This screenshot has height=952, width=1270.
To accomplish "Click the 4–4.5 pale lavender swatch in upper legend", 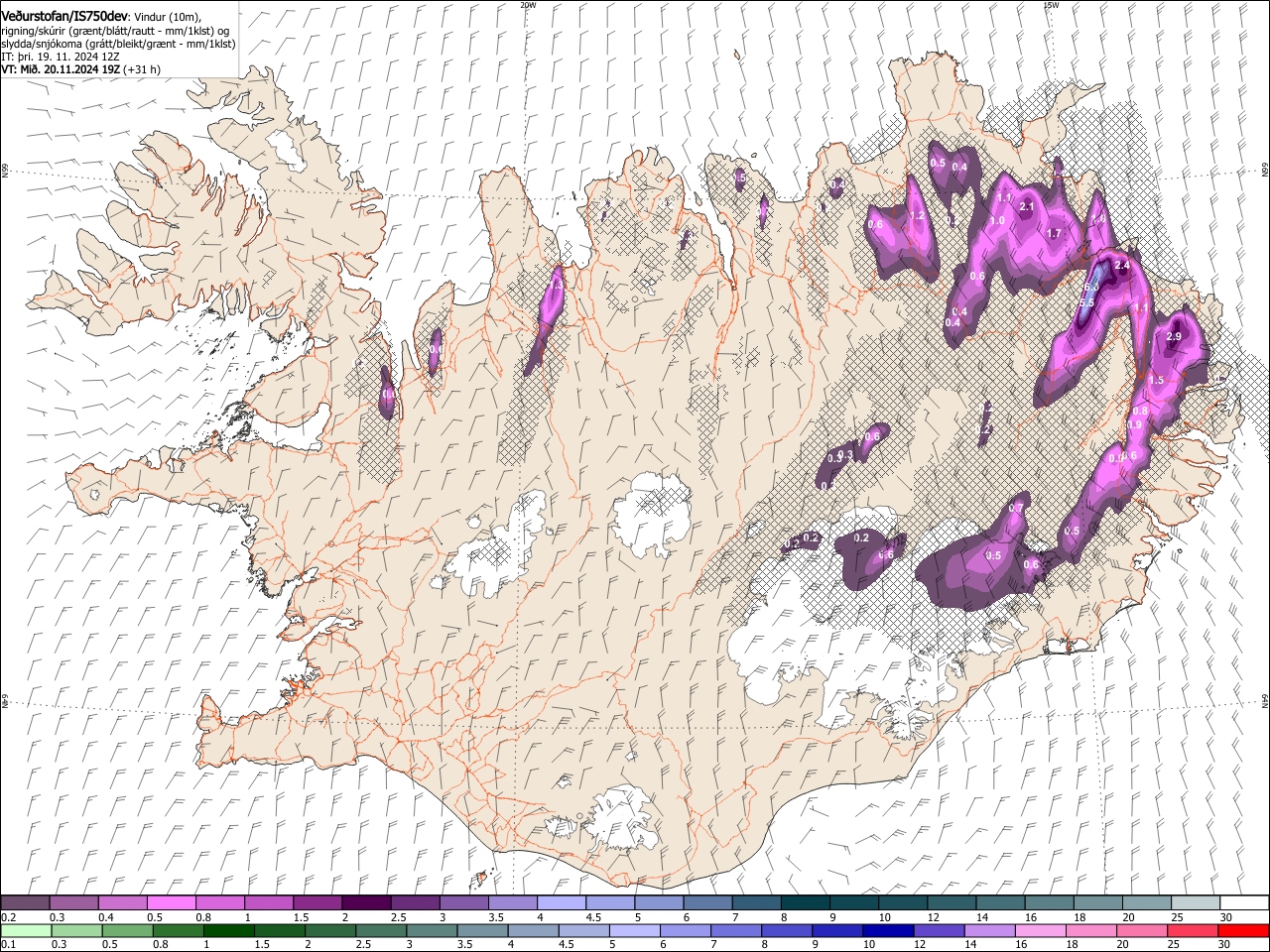I will [562, 903].
